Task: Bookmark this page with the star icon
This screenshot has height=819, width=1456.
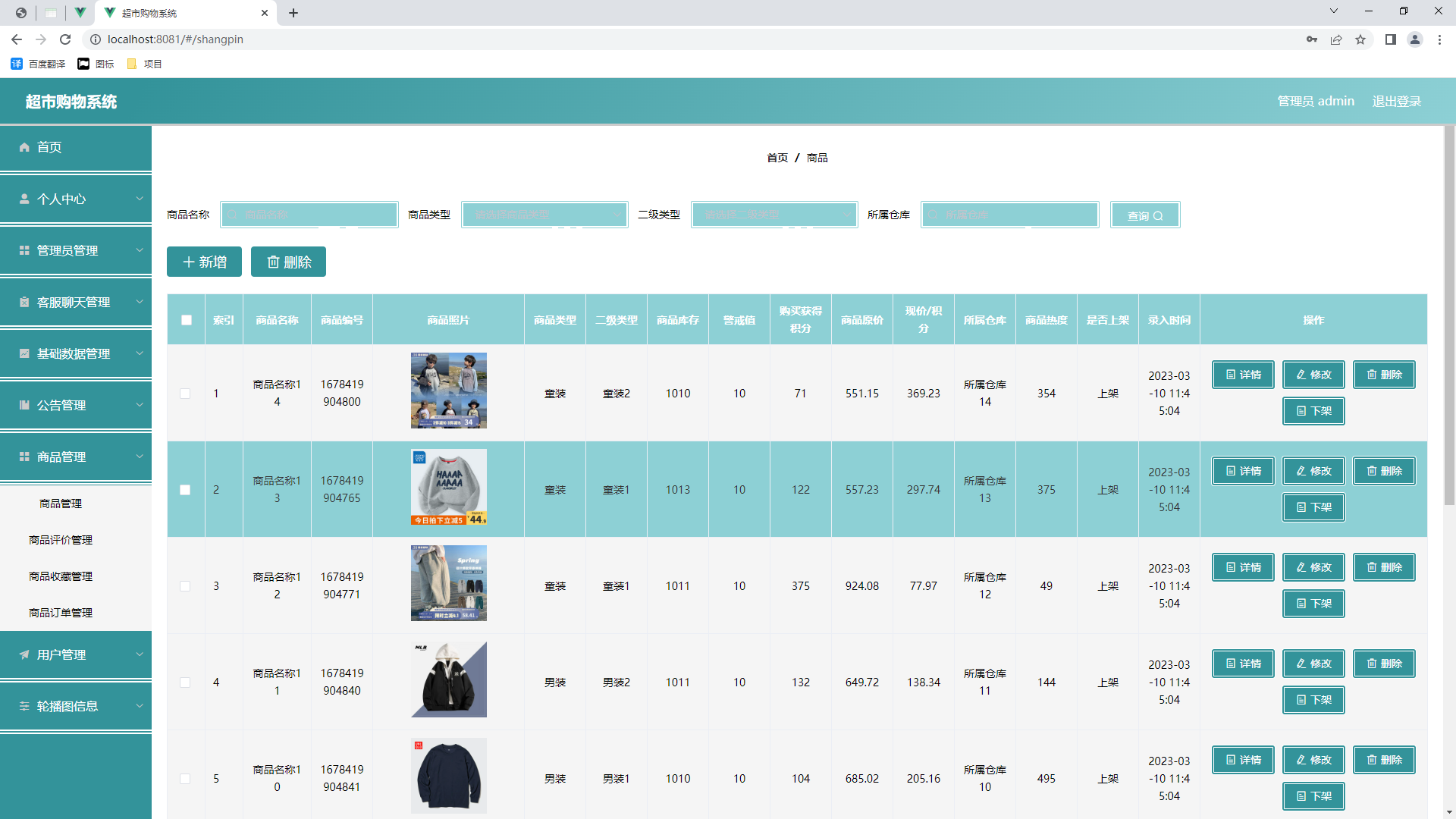Action: (x=1360, y=39)
